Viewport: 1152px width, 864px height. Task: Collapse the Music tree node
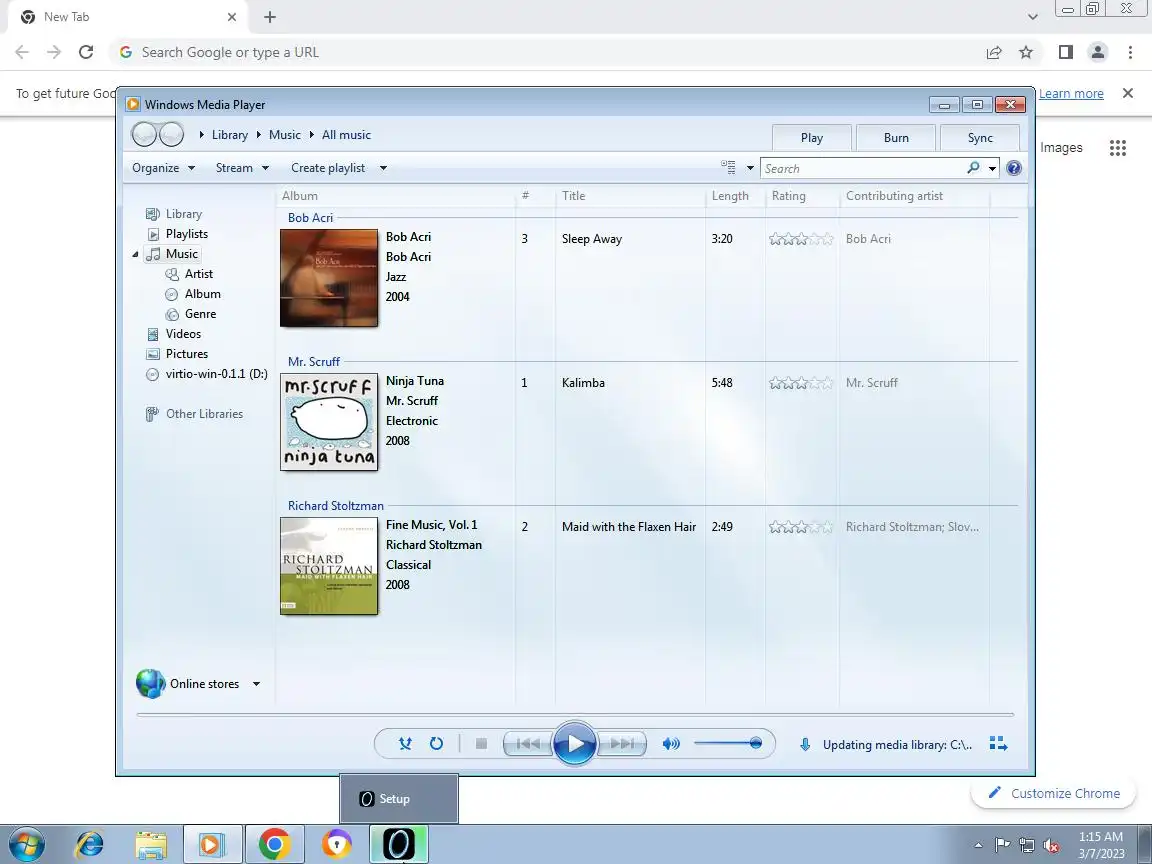click(135, 254)
